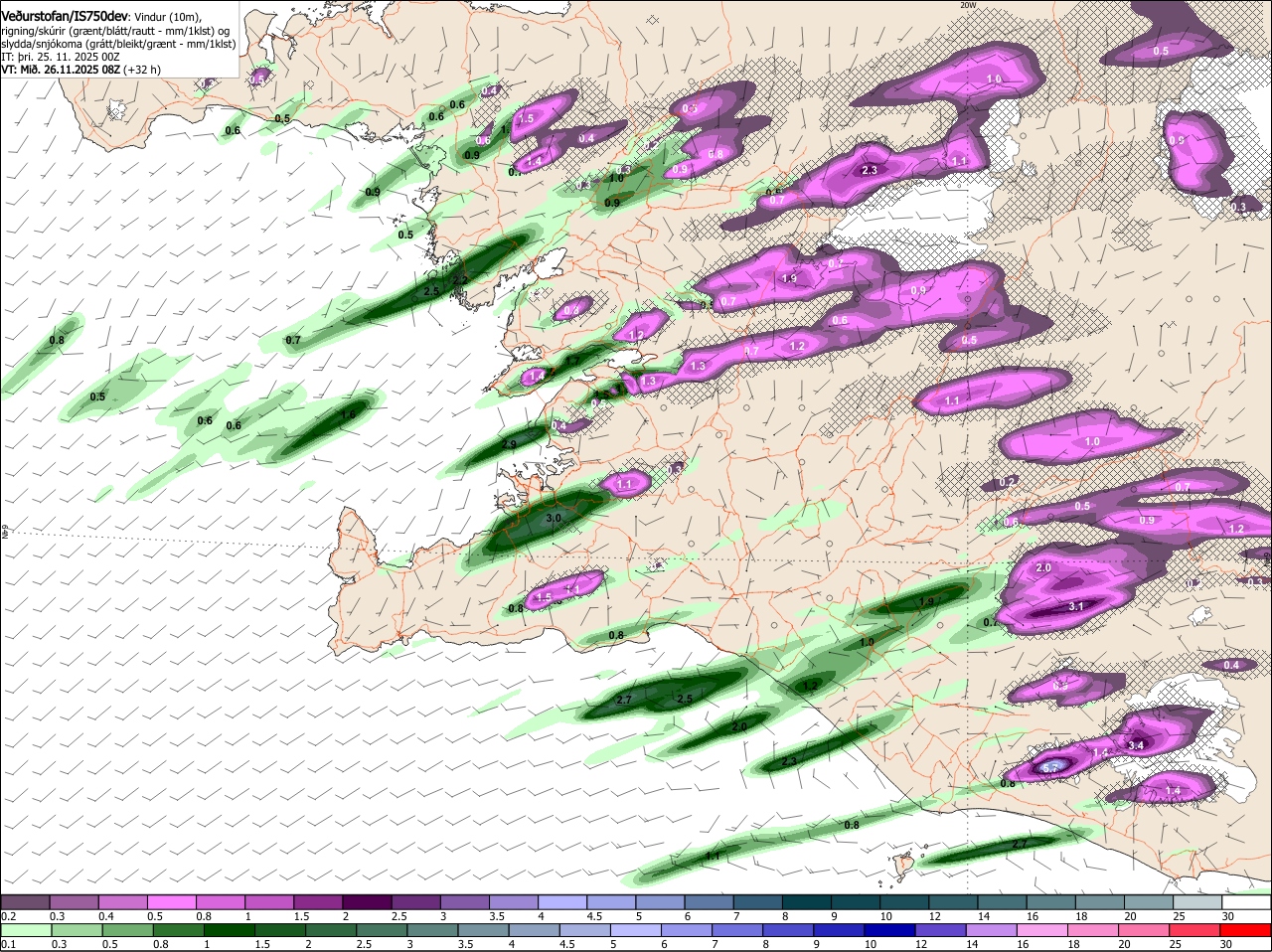Click the '0.2' label in the upper legend
This screenshot has height=952, width=1272.
pyautogui.click(x=9, y=916)
